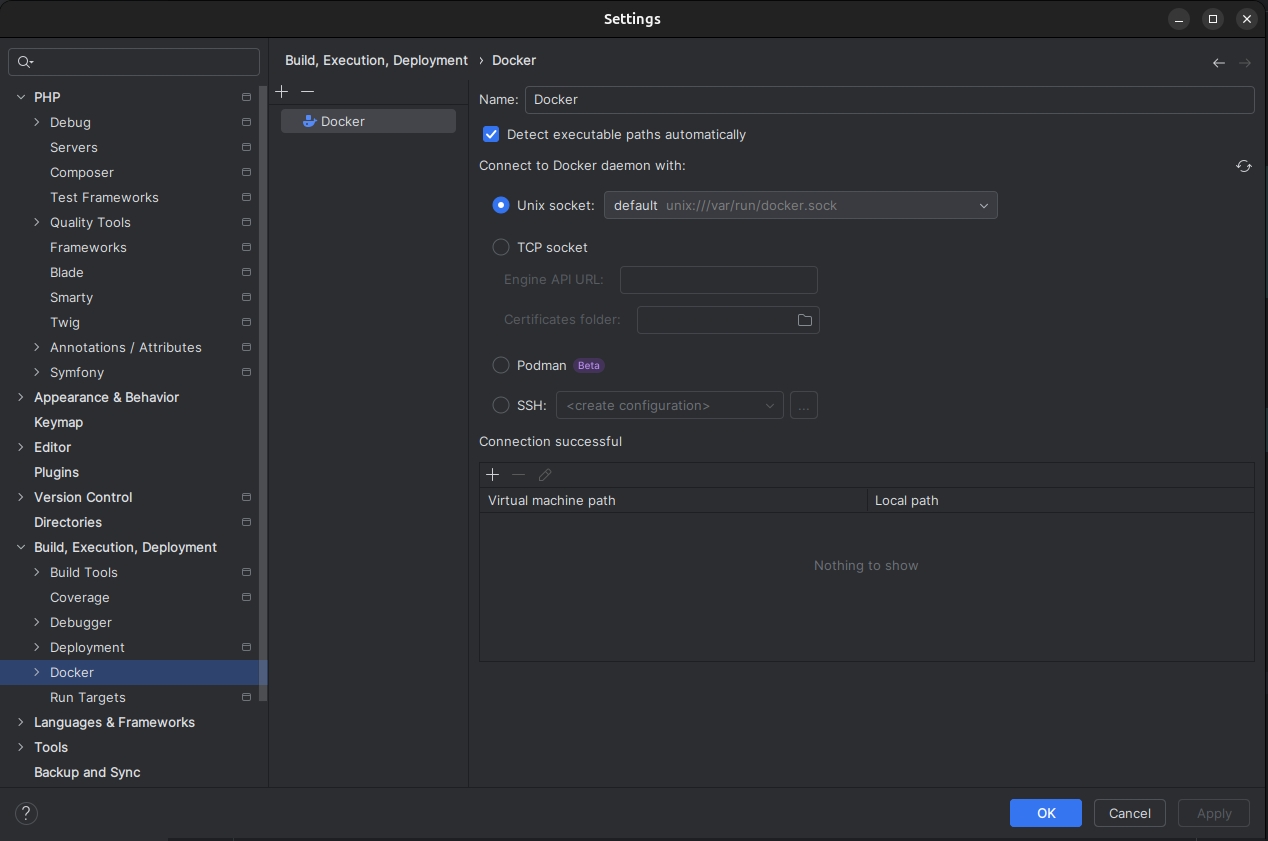Uncheck Detect executable paths automatically

coord(491,134)
